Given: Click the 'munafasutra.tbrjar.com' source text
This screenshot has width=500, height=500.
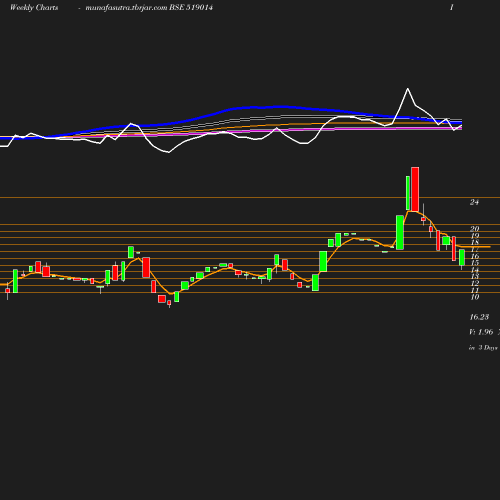Looking at the screenshot, I should (126, 8).
